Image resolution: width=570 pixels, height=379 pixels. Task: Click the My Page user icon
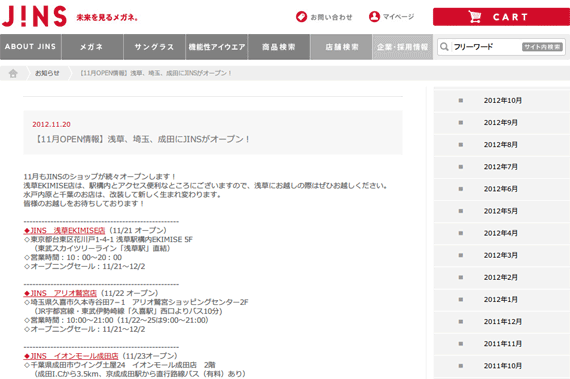[x=374, y=16]
